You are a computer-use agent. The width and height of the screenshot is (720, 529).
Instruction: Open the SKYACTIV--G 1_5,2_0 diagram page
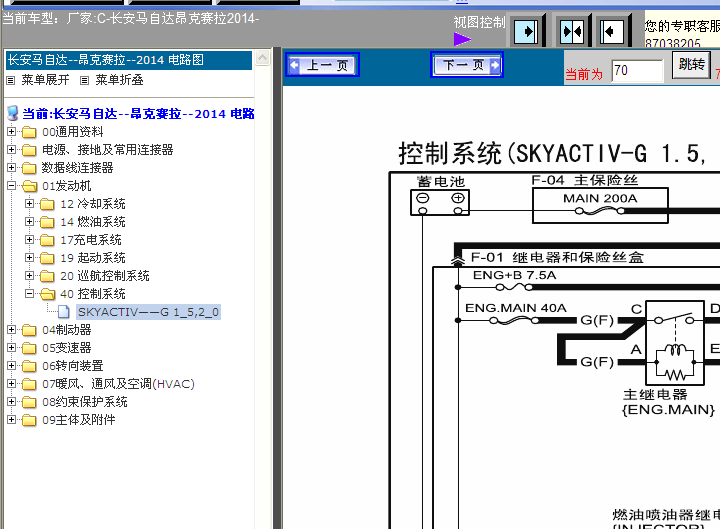(x=148, y=312)
